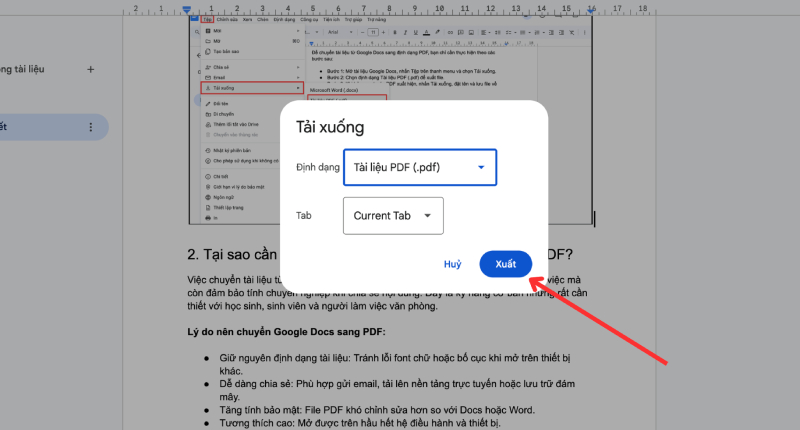The width and height of the screenshot is (800, 430).
Task: Cancel the download with Huỷ
Action: click(x=452, y=264)
